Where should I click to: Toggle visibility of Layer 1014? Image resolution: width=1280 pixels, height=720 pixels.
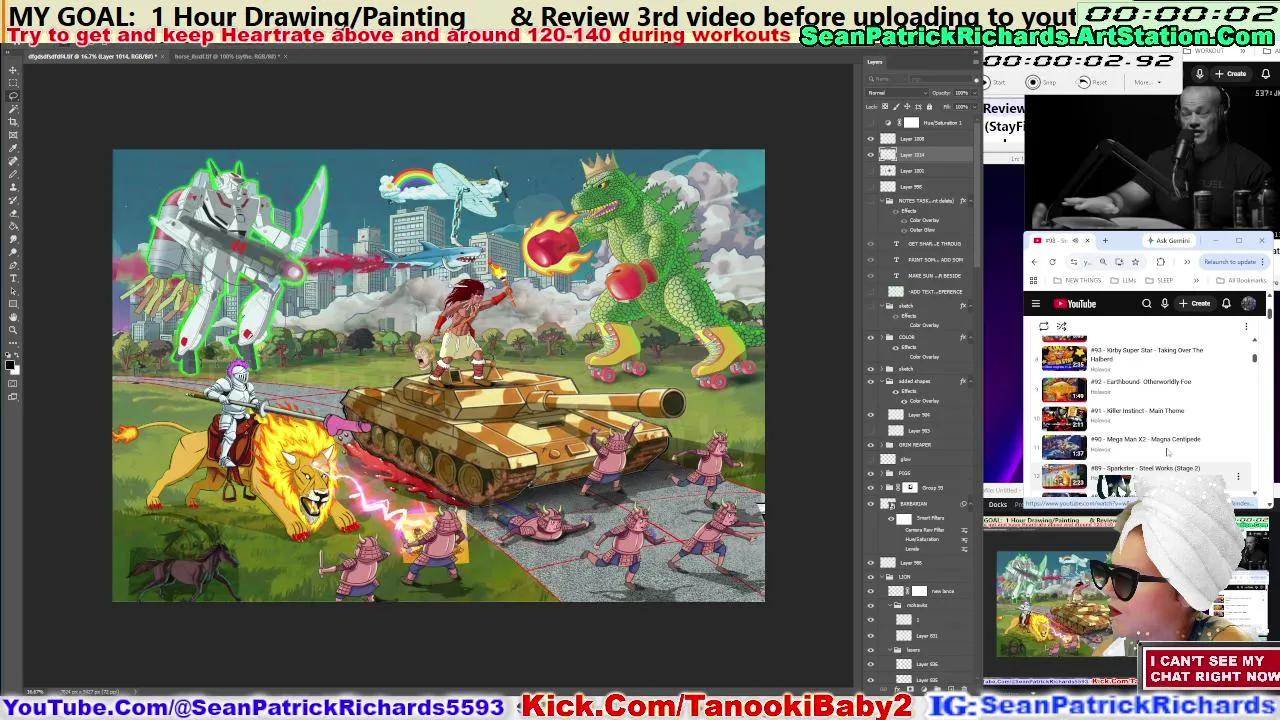870,155
